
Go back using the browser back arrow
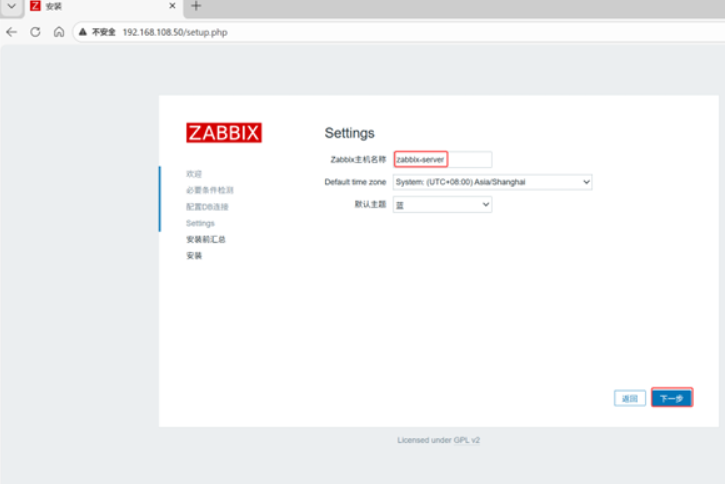tap(12, 32)
